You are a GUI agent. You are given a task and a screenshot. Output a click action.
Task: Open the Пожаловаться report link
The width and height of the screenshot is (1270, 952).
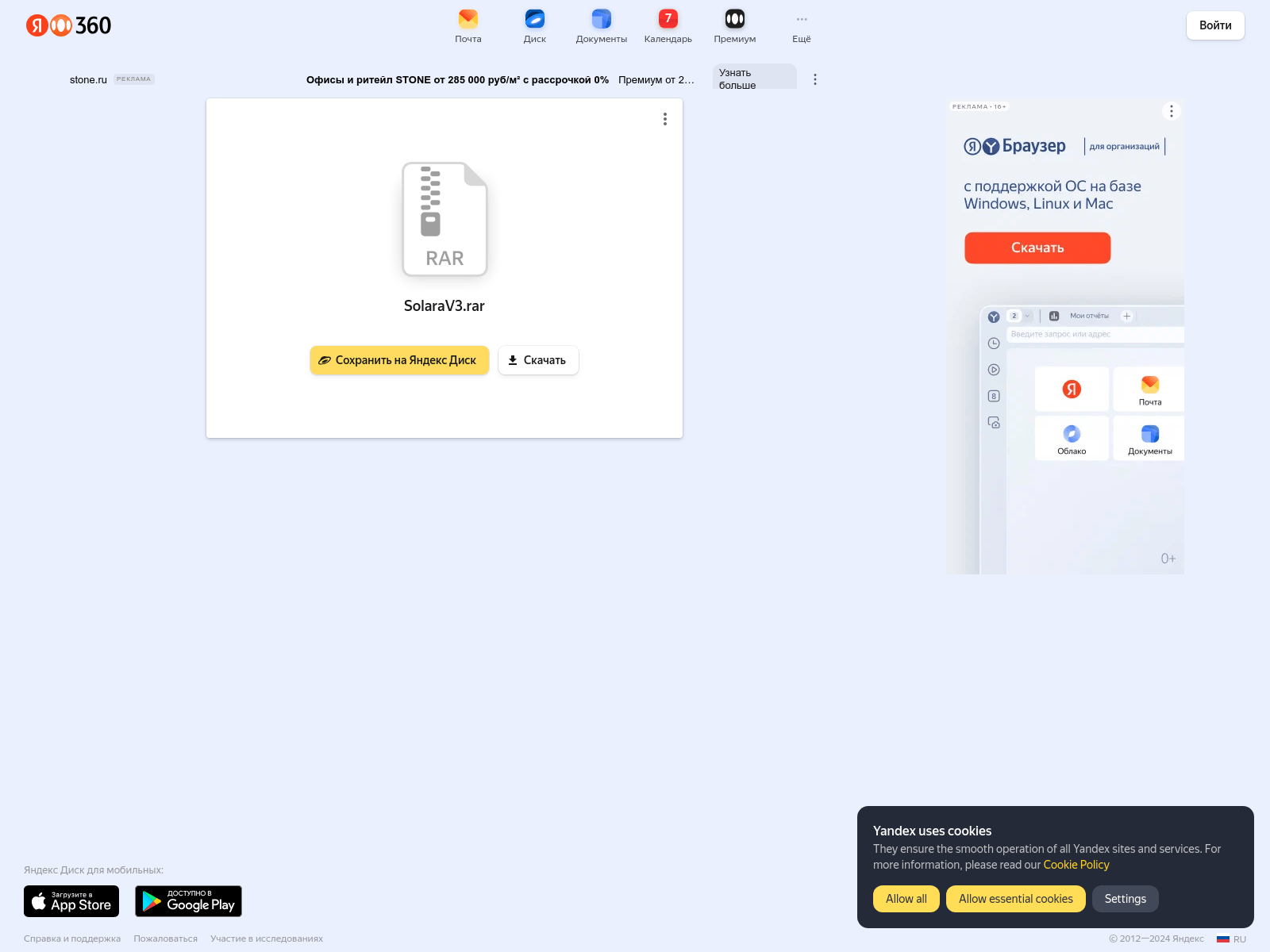pos(166,939)
